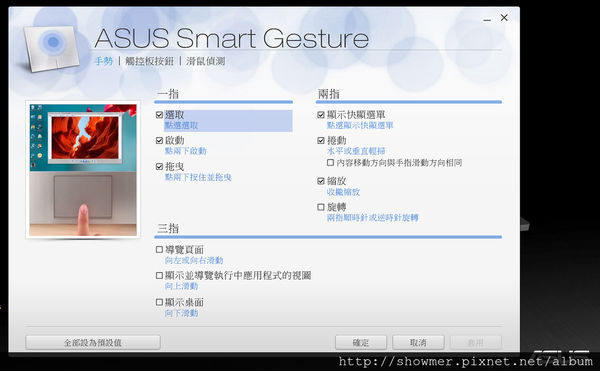Enable the 顯示桌面 checkbox

coord(160,302)
